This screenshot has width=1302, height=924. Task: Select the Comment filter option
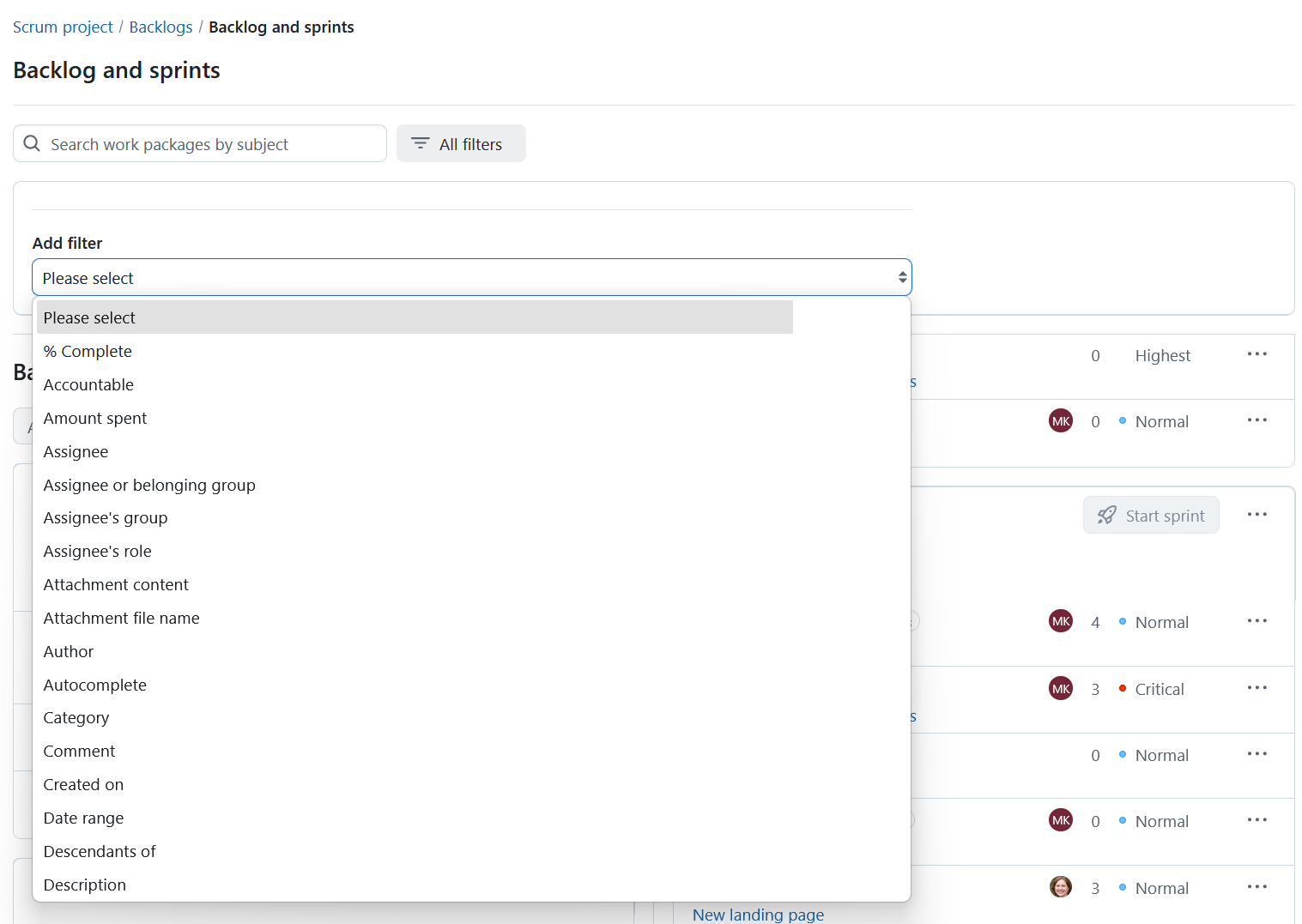point(415,751)
